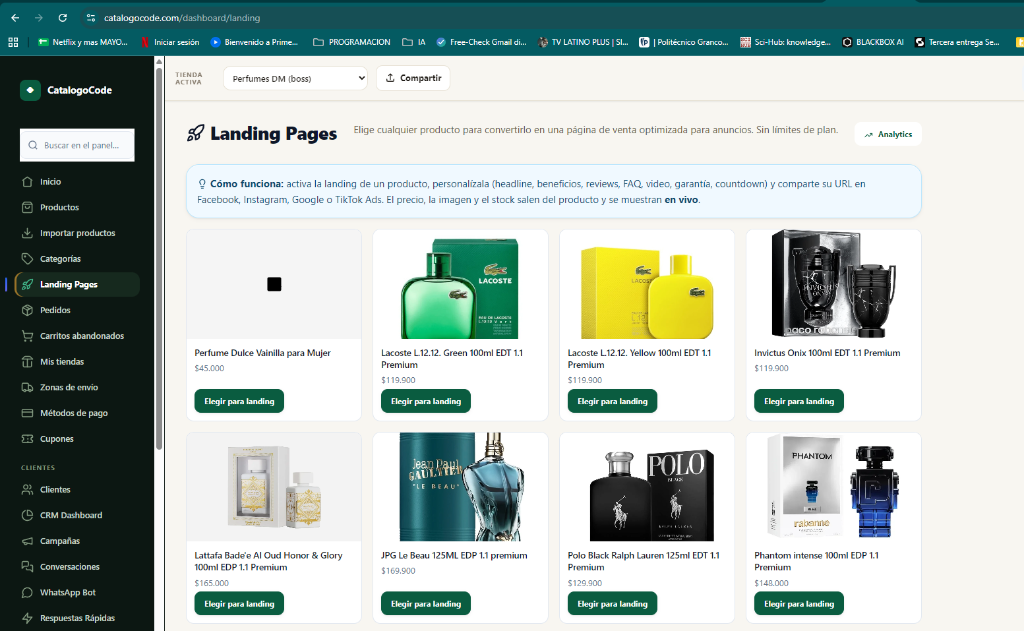Click the CRM Dashboard chart icon

coord(27,515)
